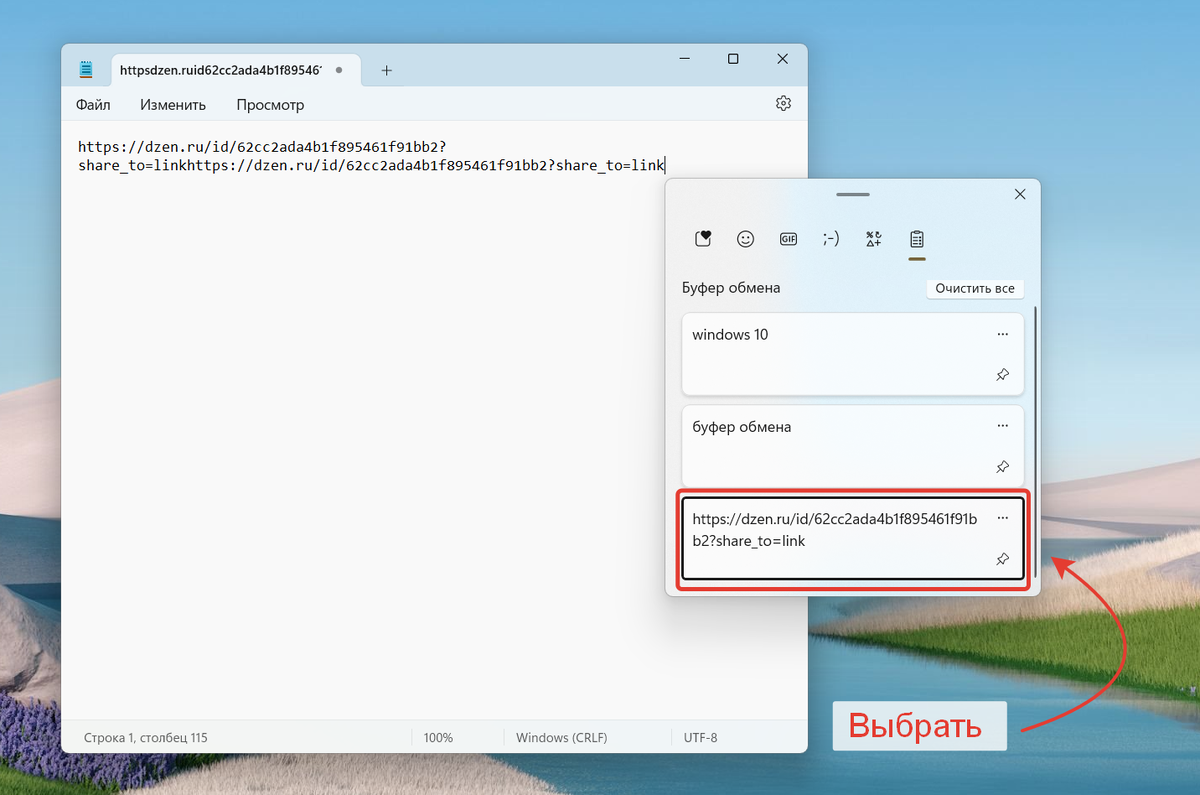This screenshot has width=1200, height=795.
Task: Select the 'буфер обмена' clipboard item
Action: 853,446
